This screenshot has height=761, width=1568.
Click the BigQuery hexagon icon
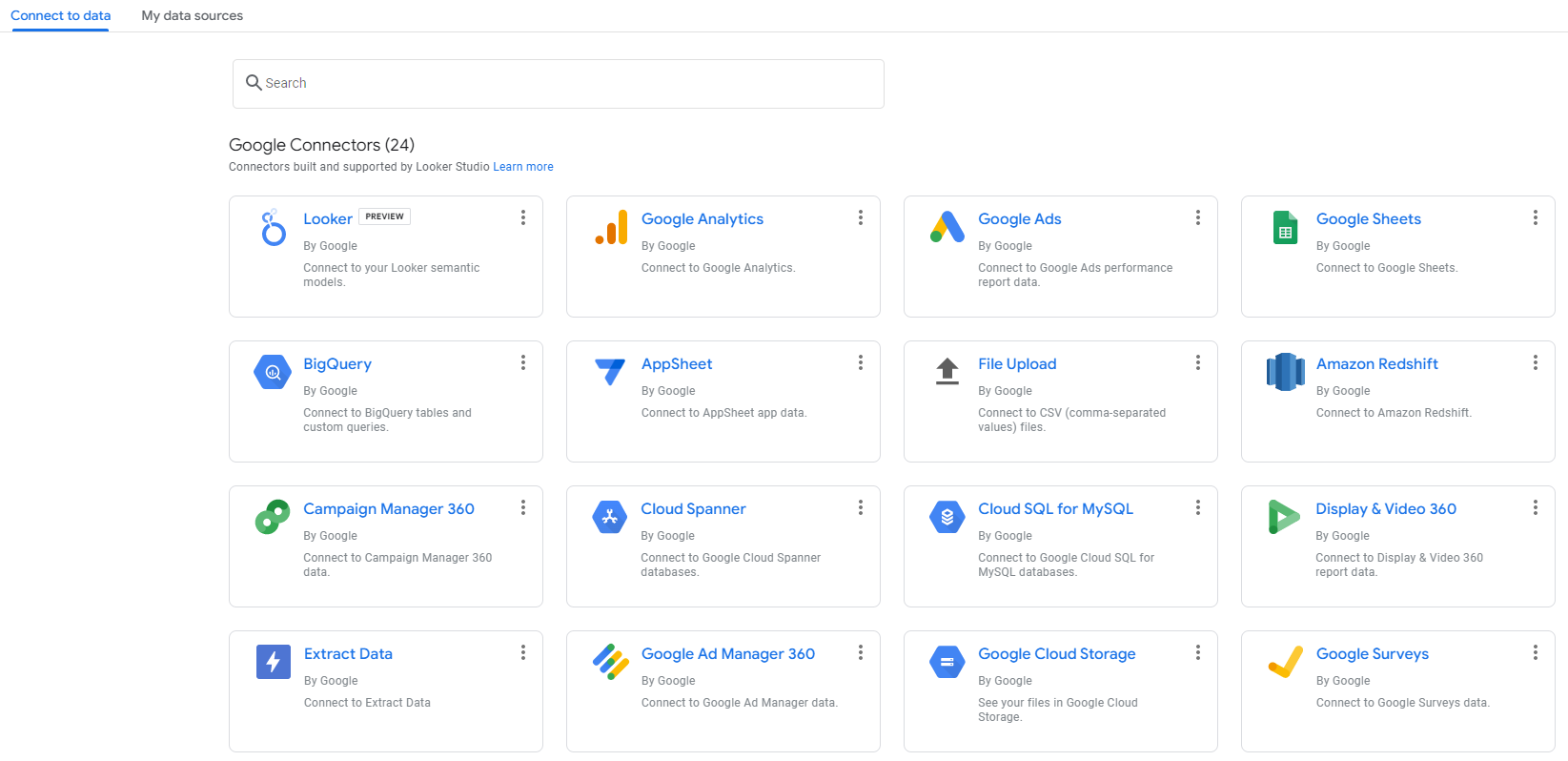tap(273, 372)
